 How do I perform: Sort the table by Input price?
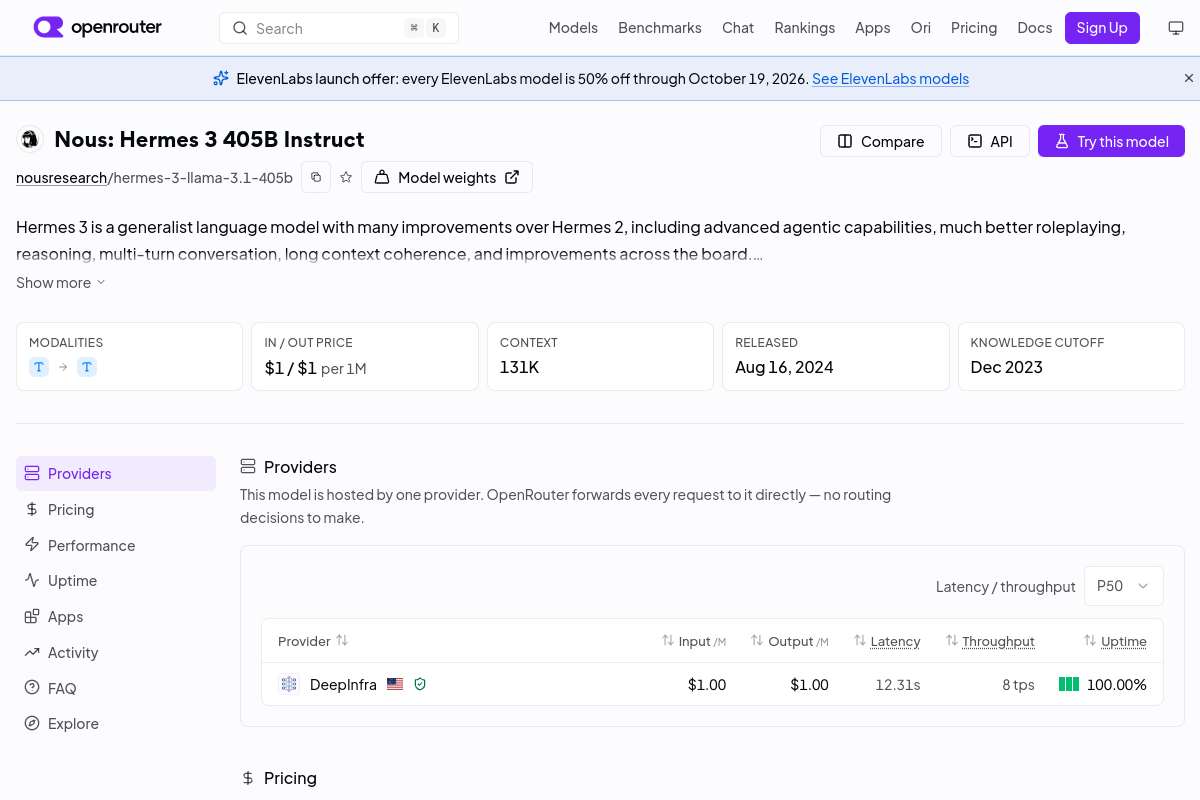click(694, 641)
